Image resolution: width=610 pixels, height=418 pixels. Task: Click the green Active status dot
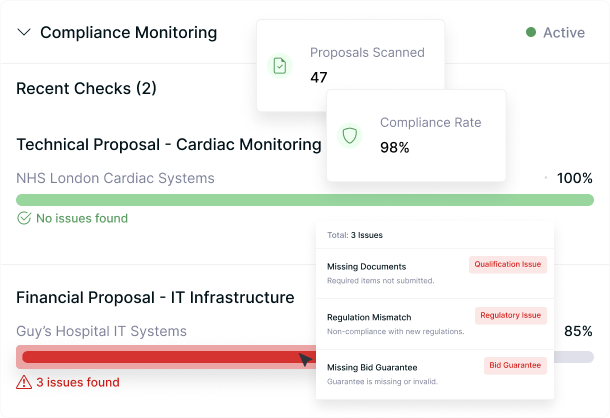[531, 32]
